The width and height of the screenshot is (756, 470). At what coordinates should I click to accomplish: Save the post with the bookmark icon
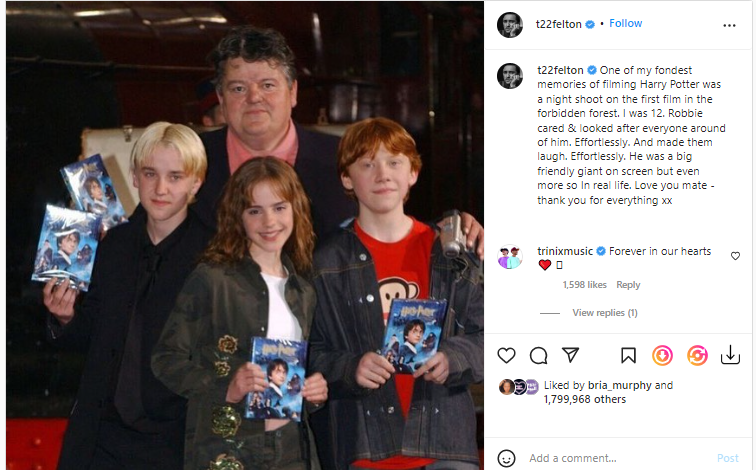628,356
